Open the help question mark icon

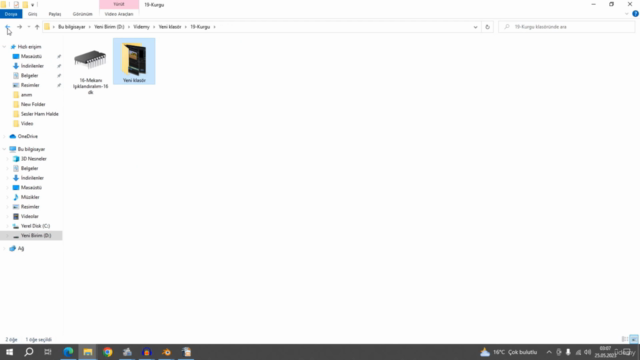click(635, 14)
